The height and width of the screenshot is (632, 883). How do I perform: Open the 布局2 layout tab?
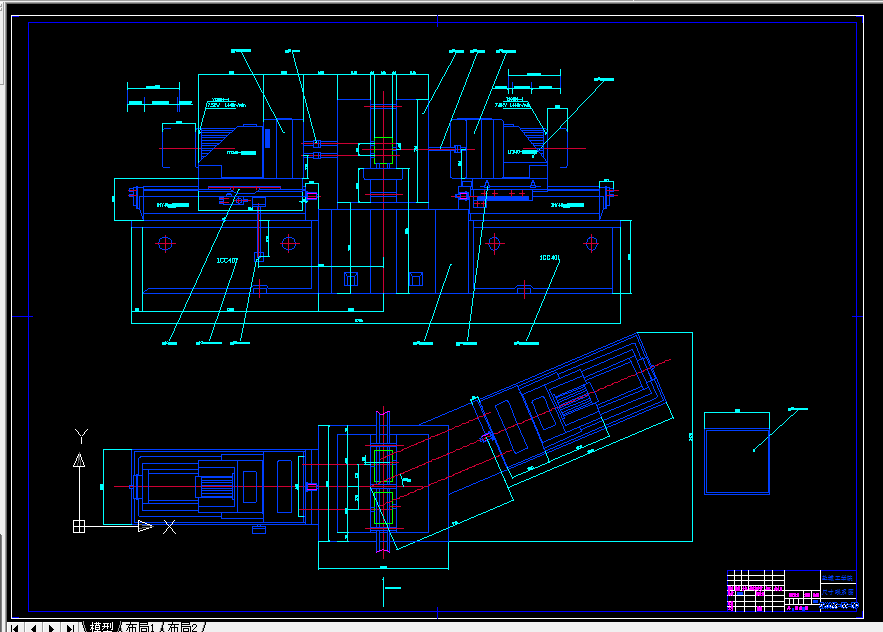(x=182, y=627)
